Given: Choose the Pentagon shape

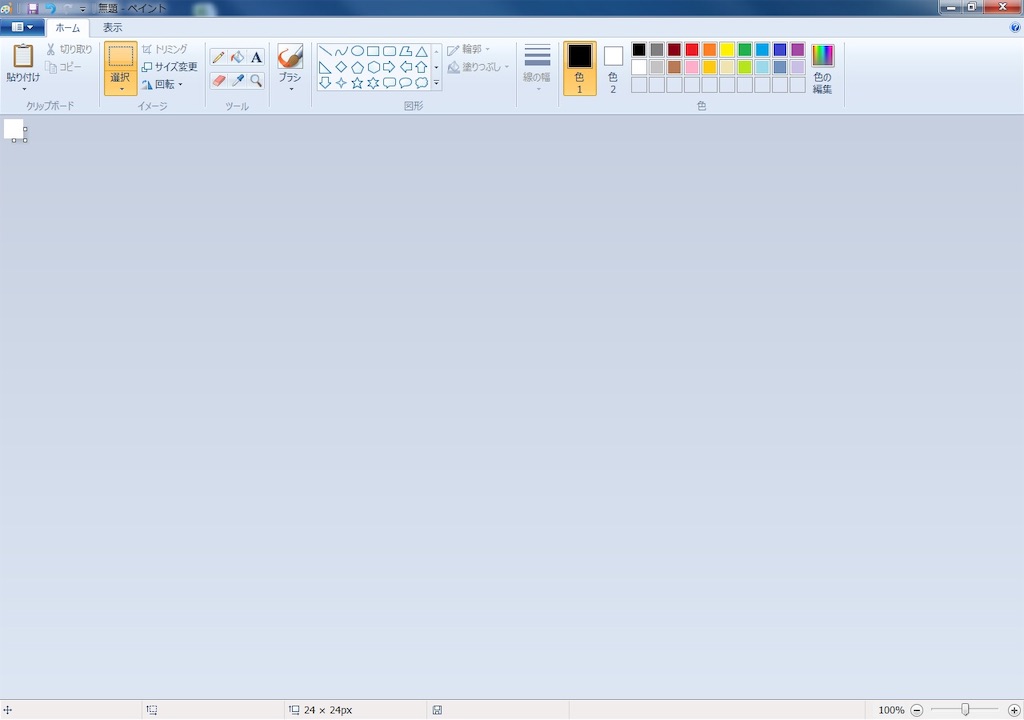Looking at the screenshot, I should (357, 67).
